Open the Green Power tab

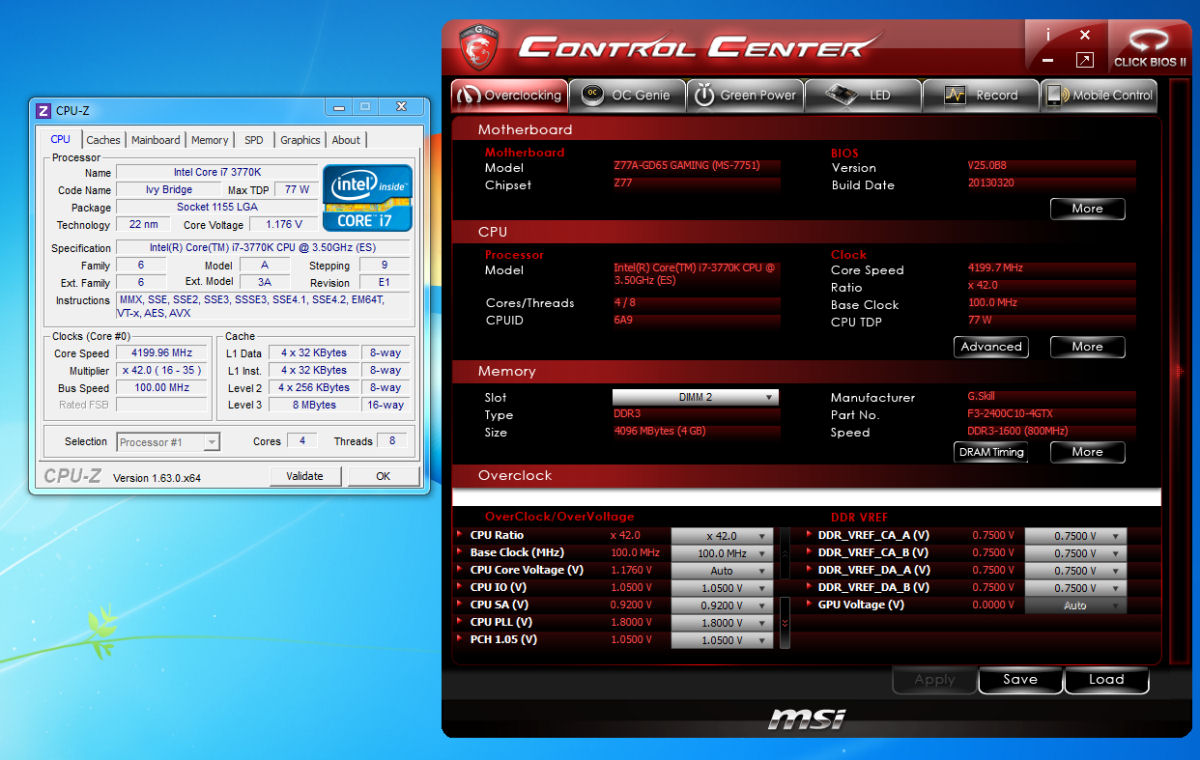point(746,95)
